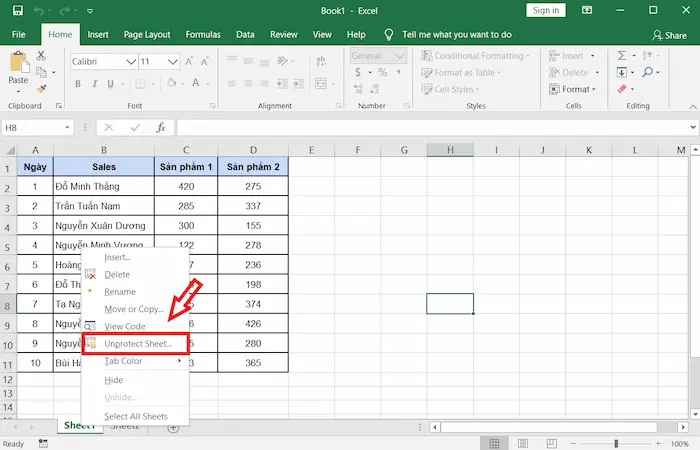Toggle Middle Align button
Screen dimensions: 700x450
point(248,61)
